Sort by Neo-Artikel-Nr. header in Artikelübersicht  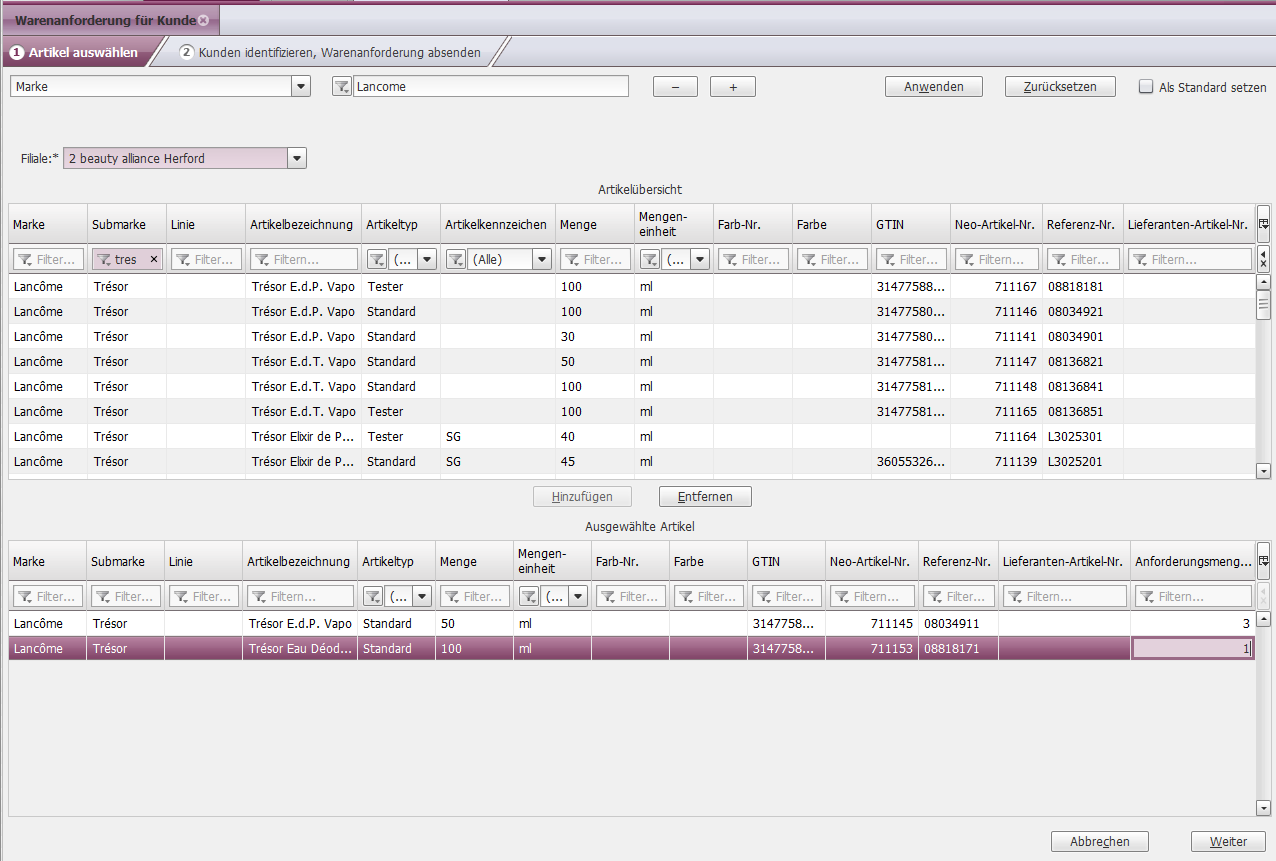pyautogui.click(x=997, y=224)
